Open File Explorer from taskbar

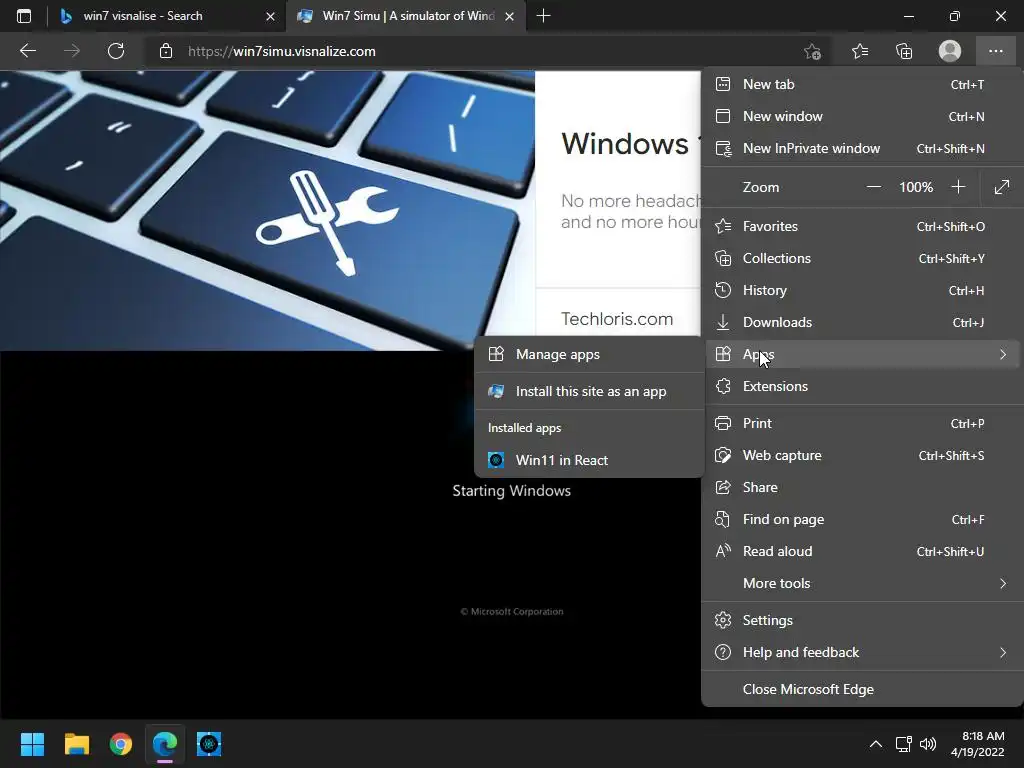tap(76, 744)
